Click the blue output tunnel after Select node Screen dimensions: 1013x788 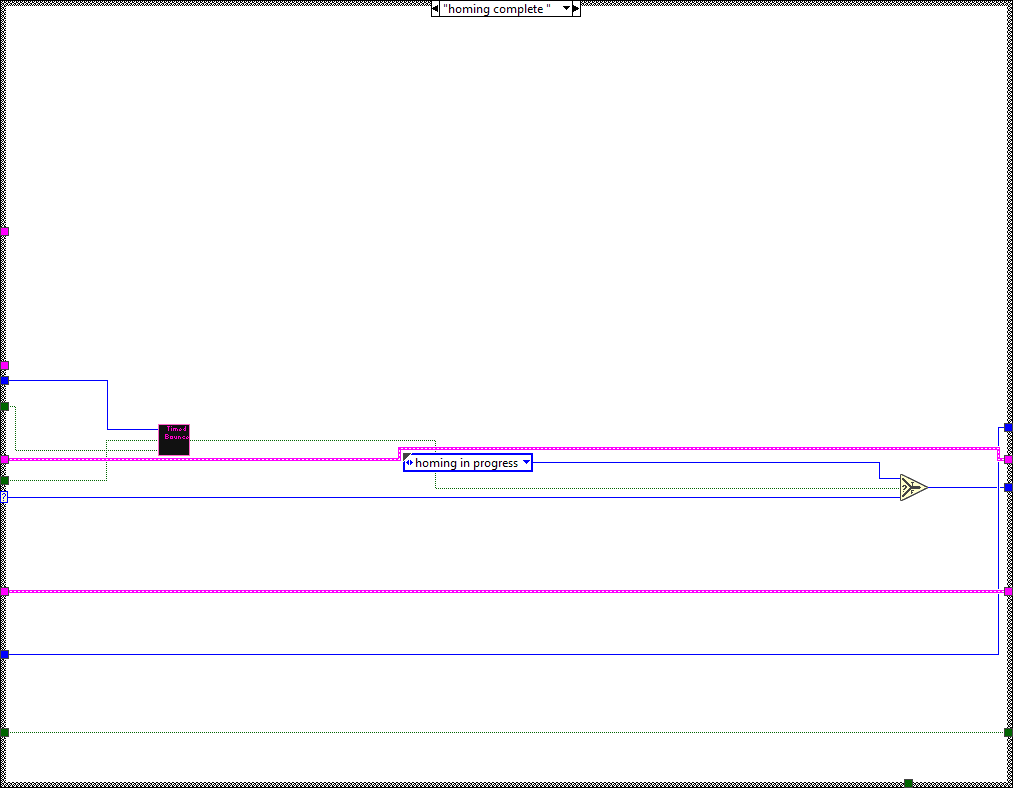click(1008, 487)
